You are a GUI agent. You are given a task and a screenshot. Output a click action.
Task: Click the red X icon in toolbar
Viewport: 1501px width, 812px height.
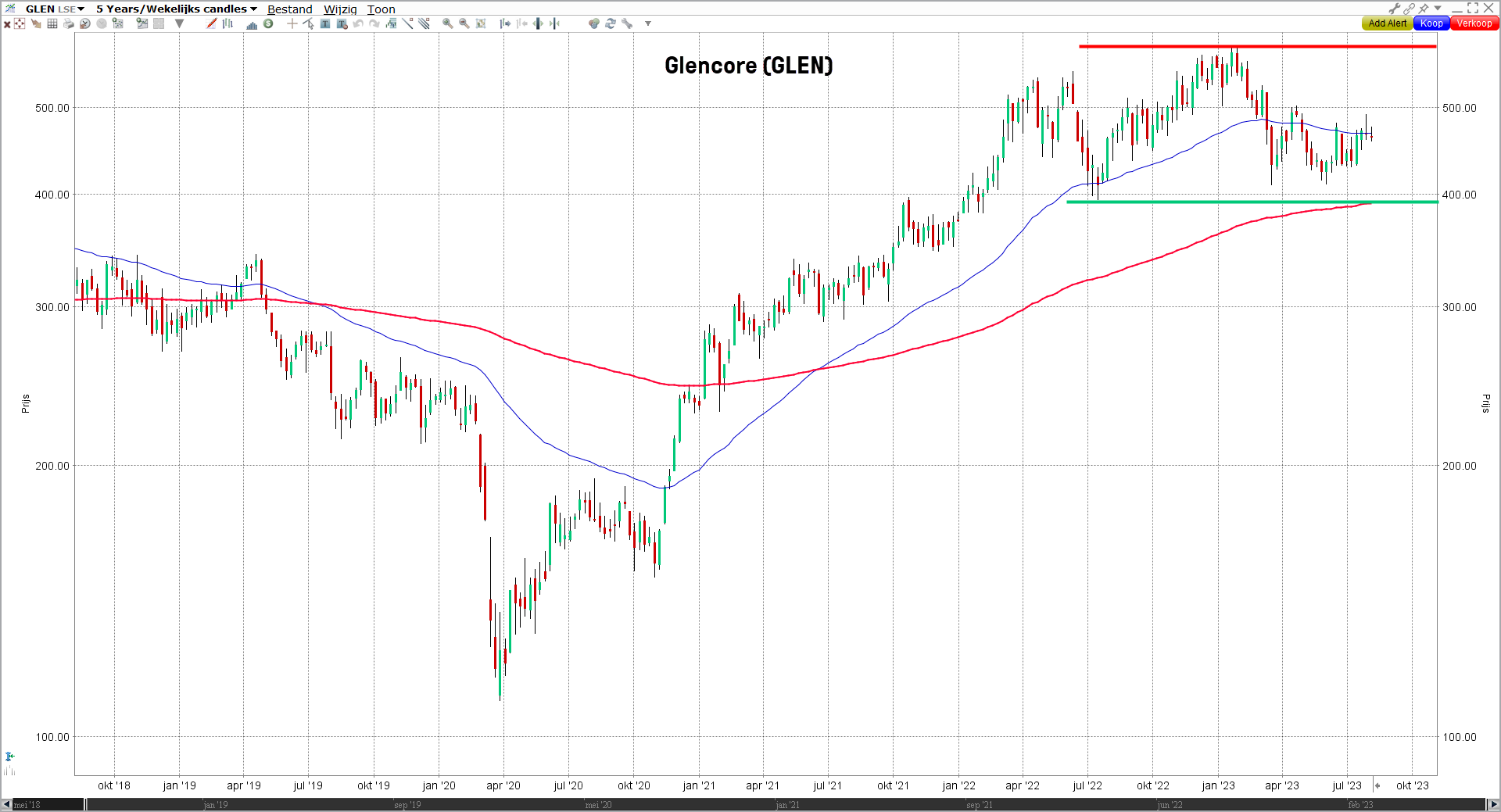pyautogui.click(x=7, y=24)
